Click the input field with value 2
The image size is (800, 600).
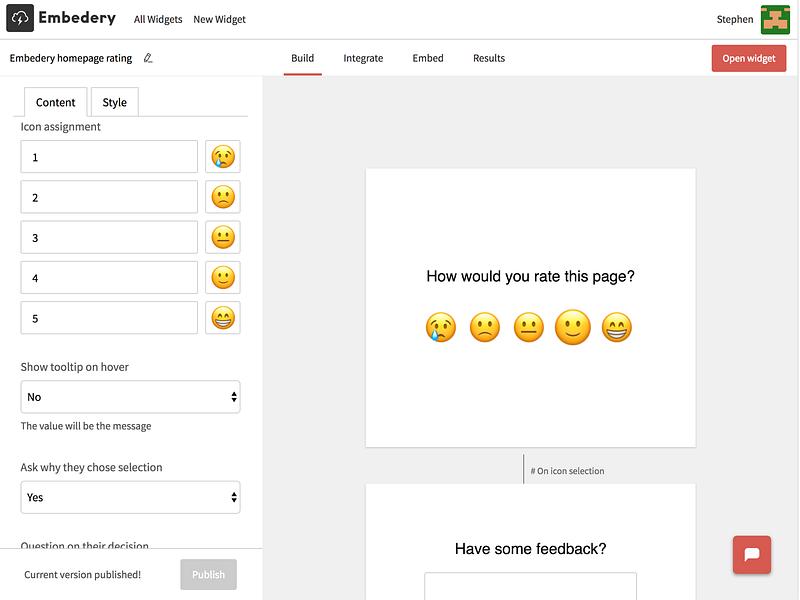coord(109,197)
